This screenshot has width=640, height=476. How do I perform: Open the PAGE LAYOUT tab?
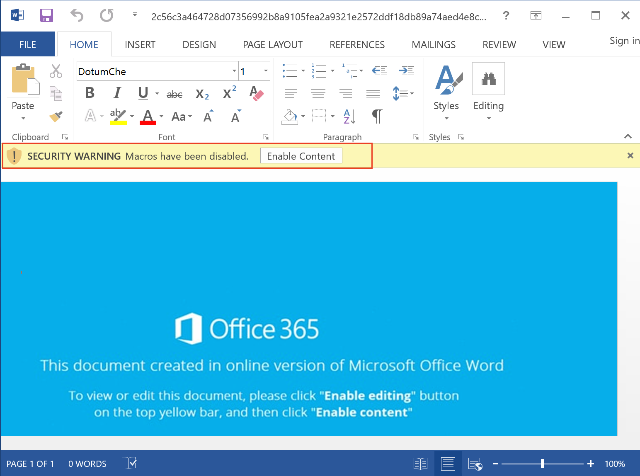[273, 44]
